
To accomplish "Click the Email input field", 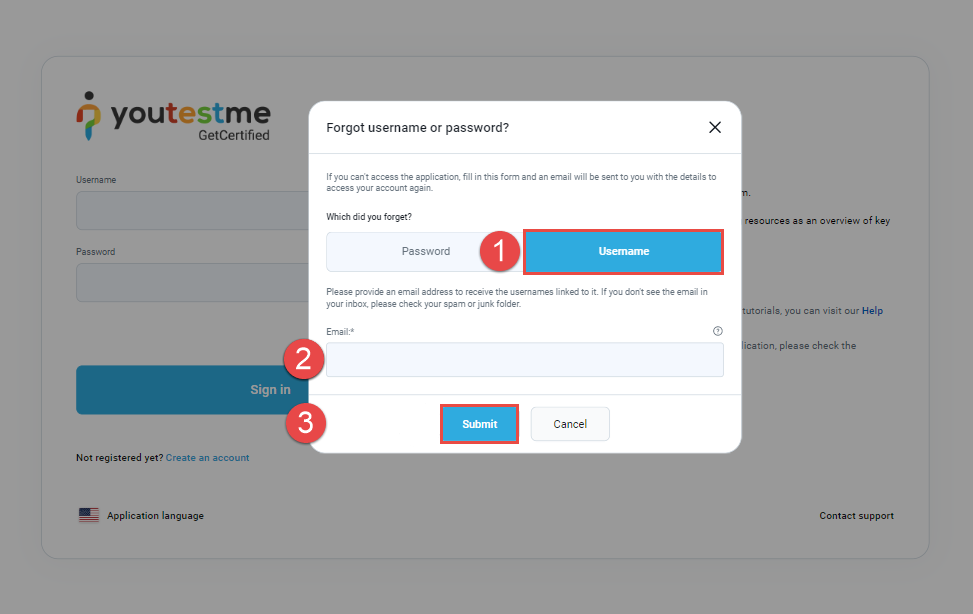I will point(524,360).
